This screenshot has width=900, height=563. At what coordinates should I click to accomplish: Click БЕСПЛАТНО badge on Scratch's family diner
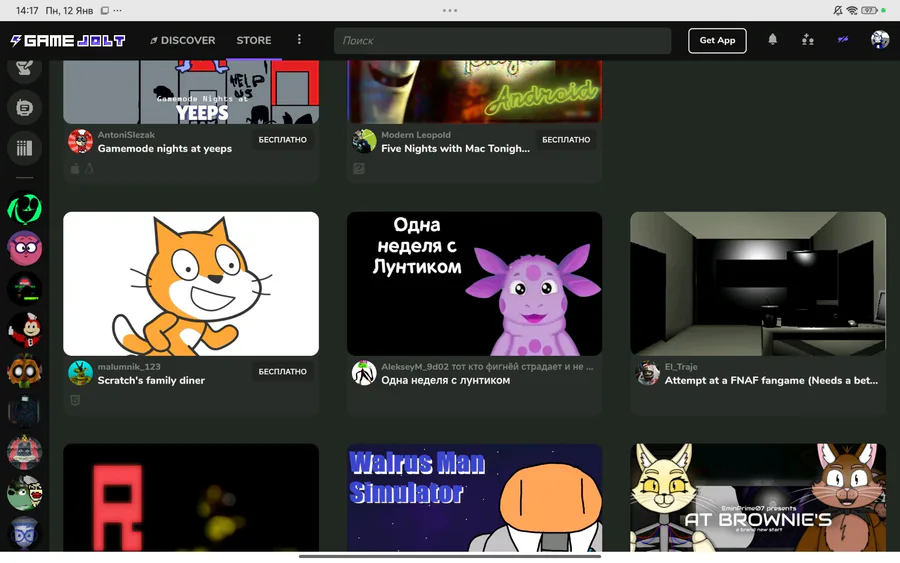click(x=282, y=371)
